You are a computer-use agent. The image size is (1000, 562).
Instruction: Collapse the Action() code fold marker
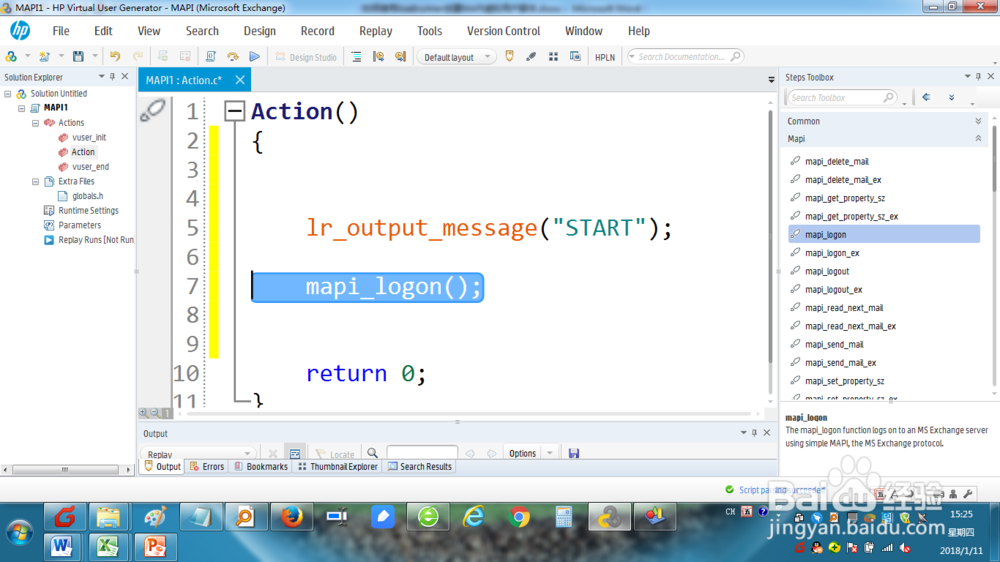coord(234,111)
